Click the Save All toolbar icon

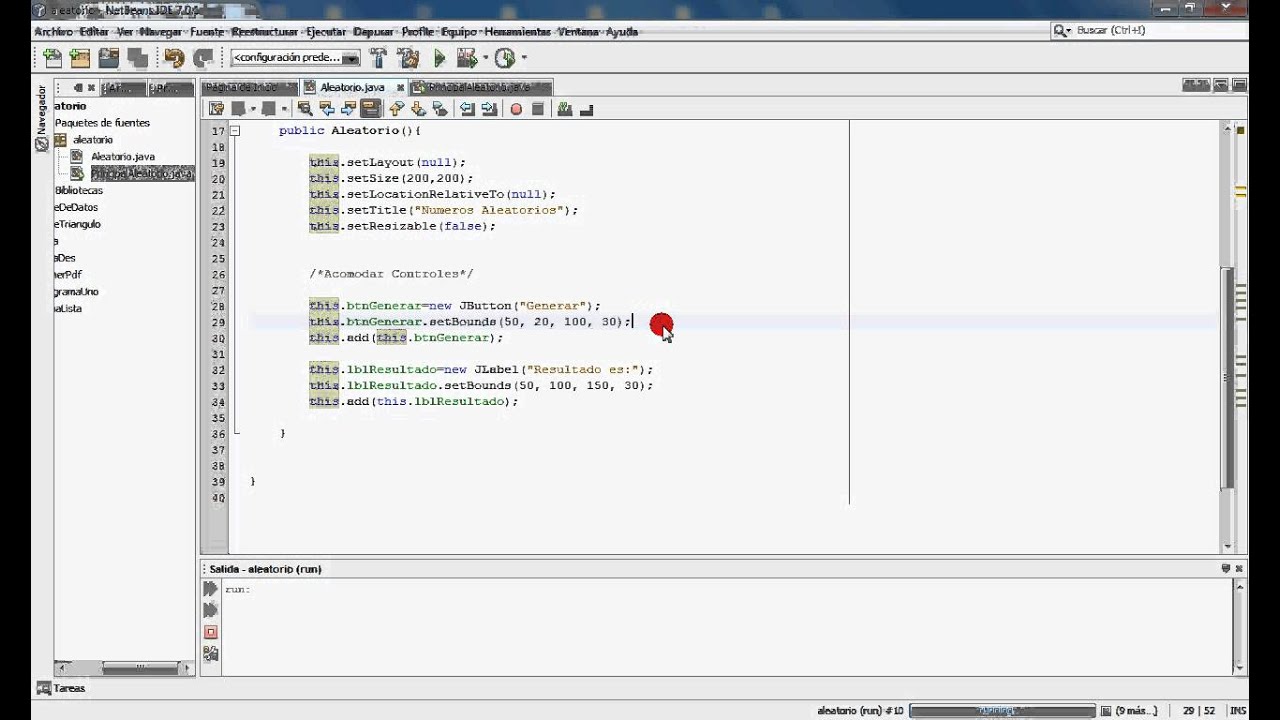point(137,57)
